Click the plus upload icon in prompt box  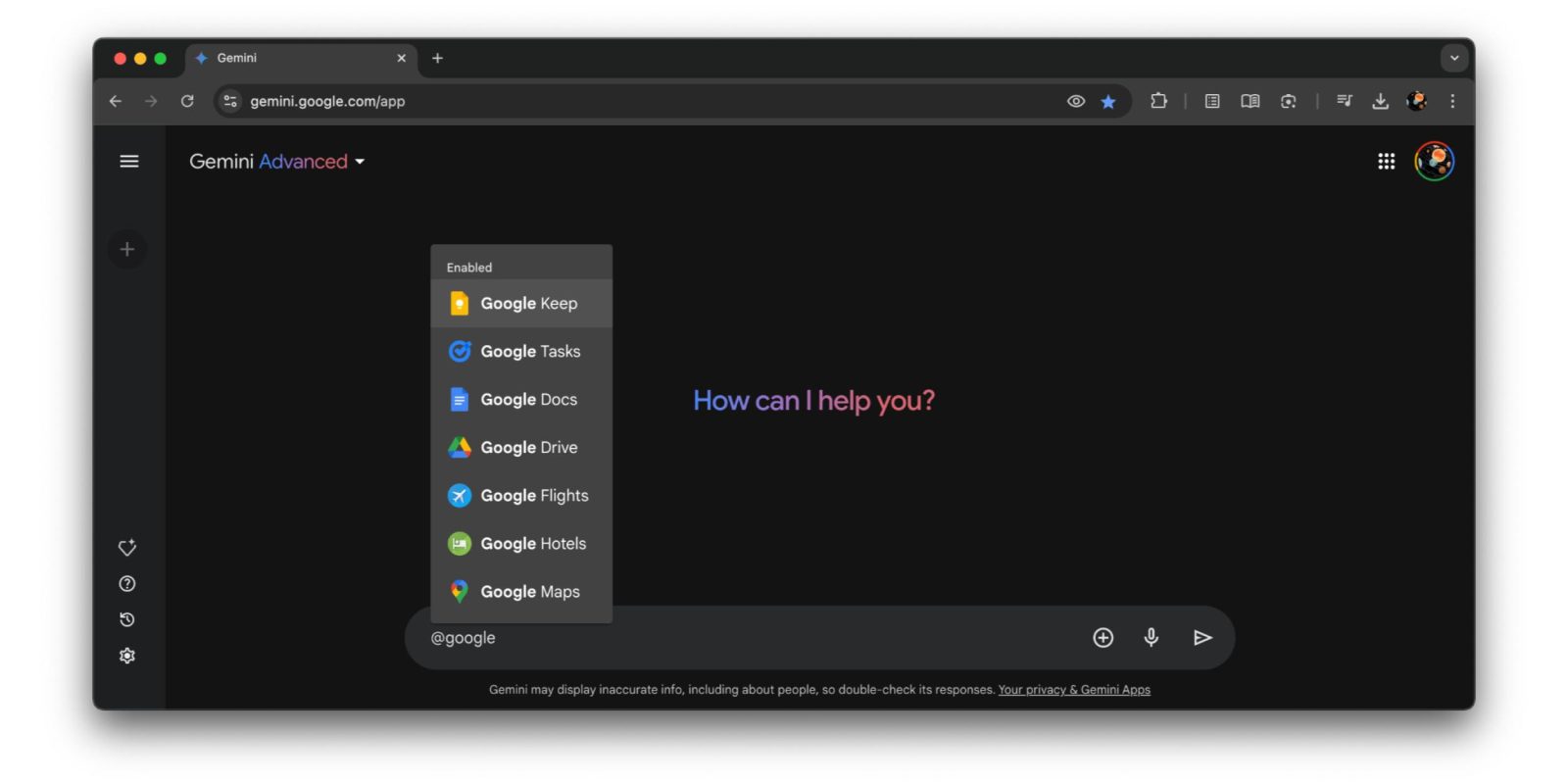(1102, 638)
